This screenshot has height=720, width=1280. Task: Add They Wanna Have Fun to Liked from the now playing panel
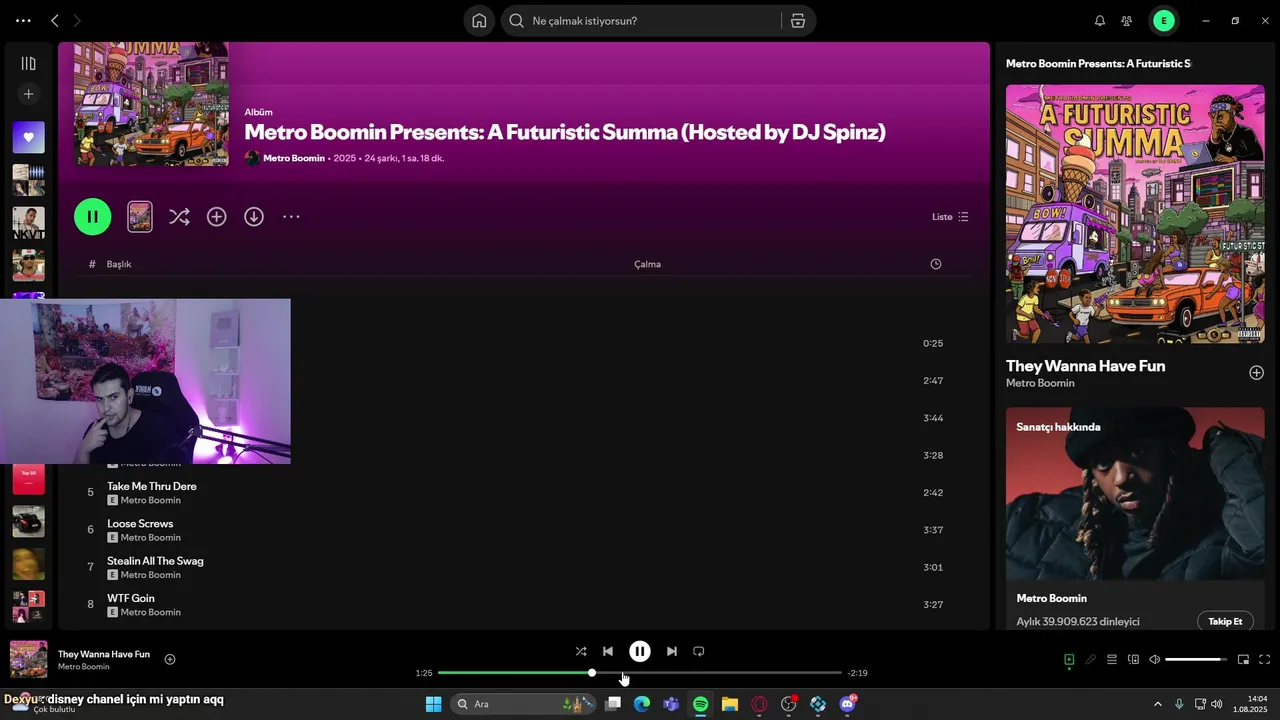pyautogui.click(x=1256, y=373)
